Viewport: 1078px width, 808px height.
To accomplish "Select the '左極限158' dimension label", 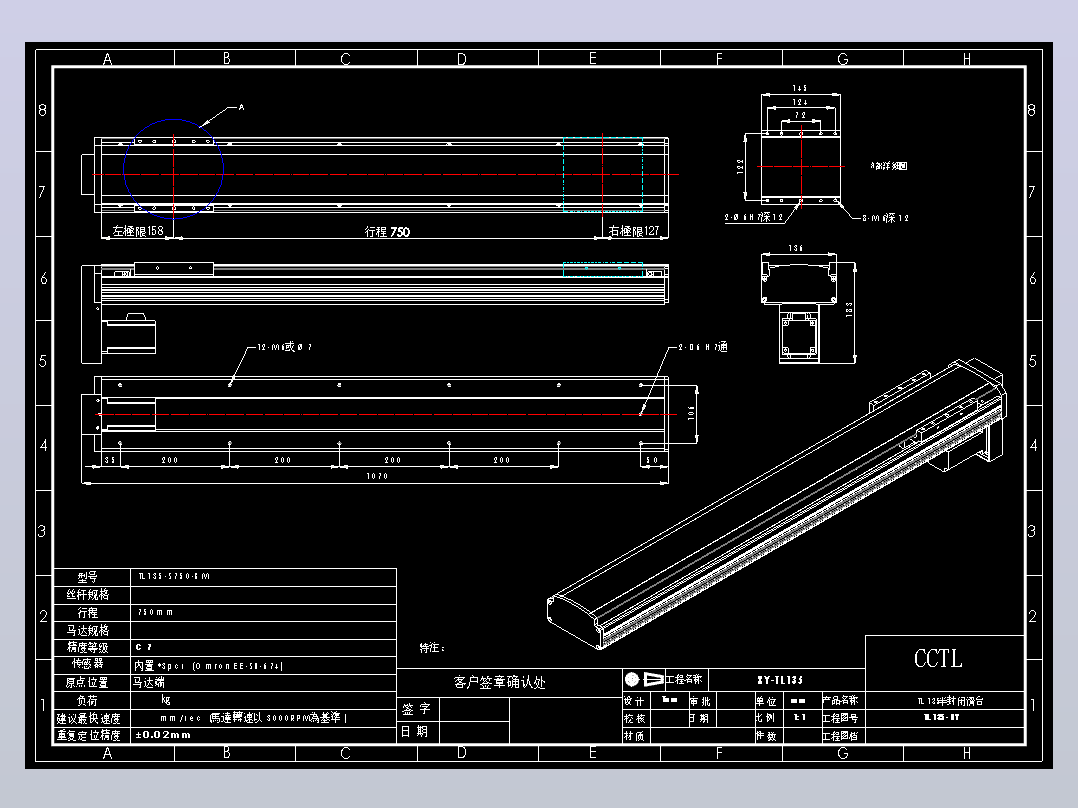I will pos(138,231).
